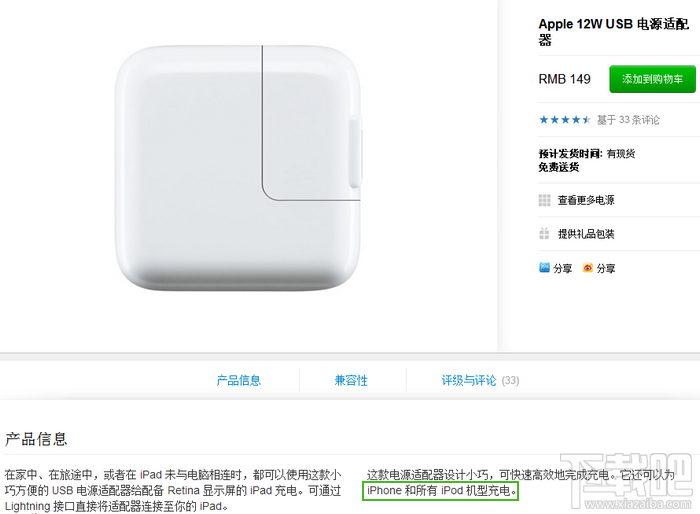Click the left product description paragraph
This screenshot has width=700, height=514.
(173, 490)
